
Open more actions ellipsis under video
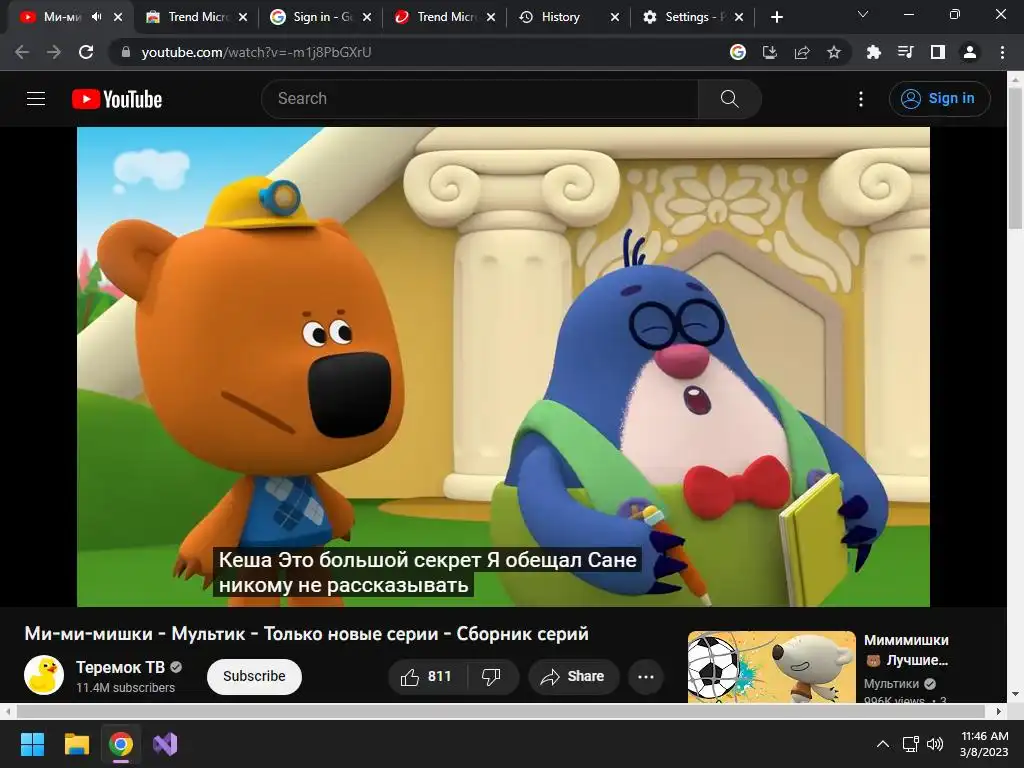[646, 677]
